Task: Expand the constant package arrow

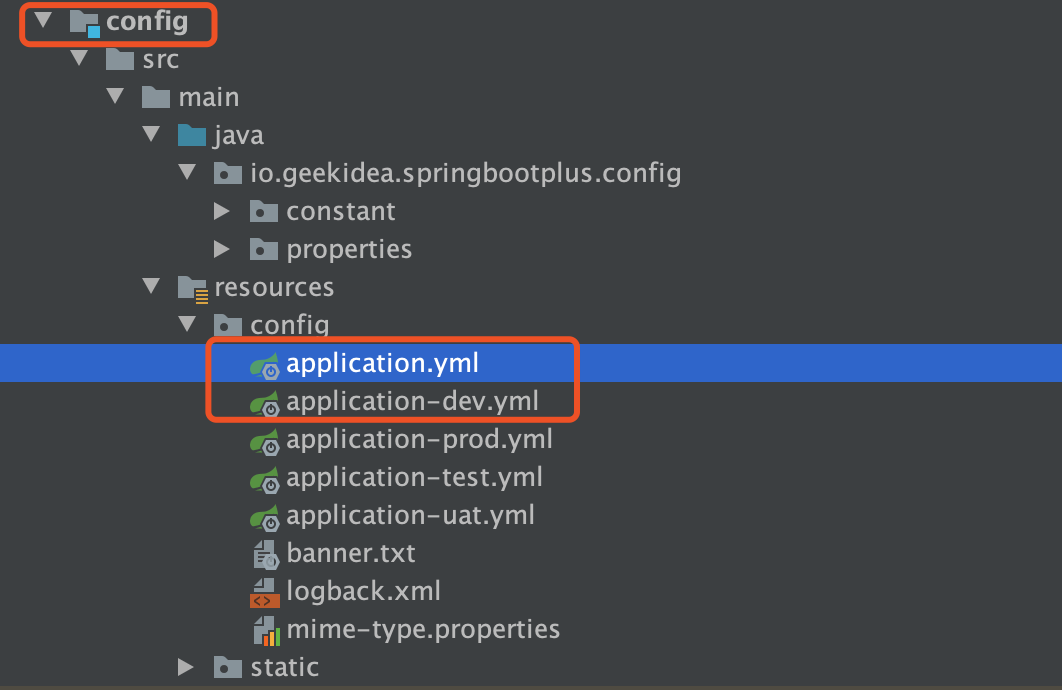Action: coord(223,212)
